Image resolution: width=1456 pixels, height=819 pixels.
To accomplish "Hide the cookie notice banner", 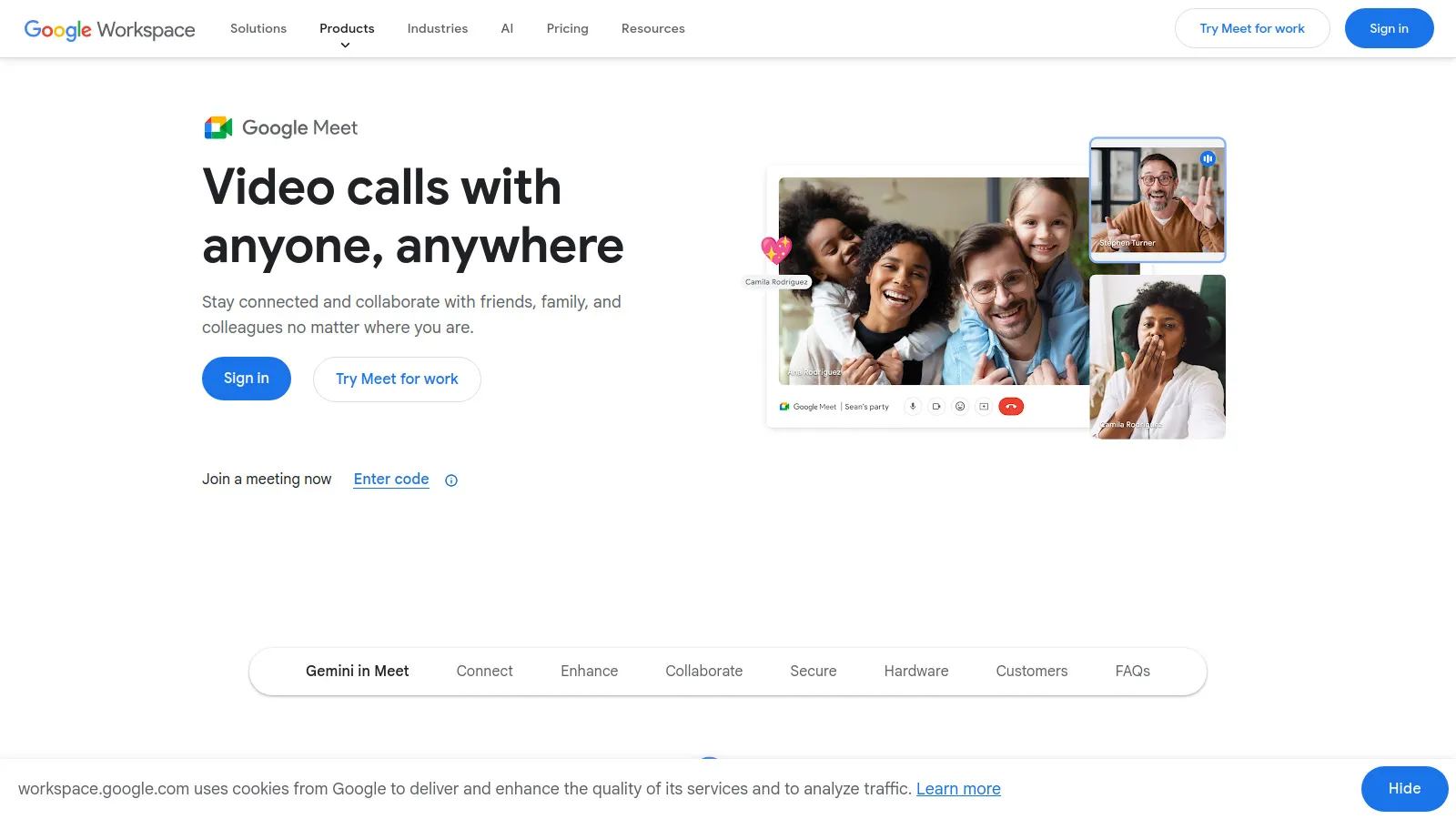I will (x=1404, y=788).
